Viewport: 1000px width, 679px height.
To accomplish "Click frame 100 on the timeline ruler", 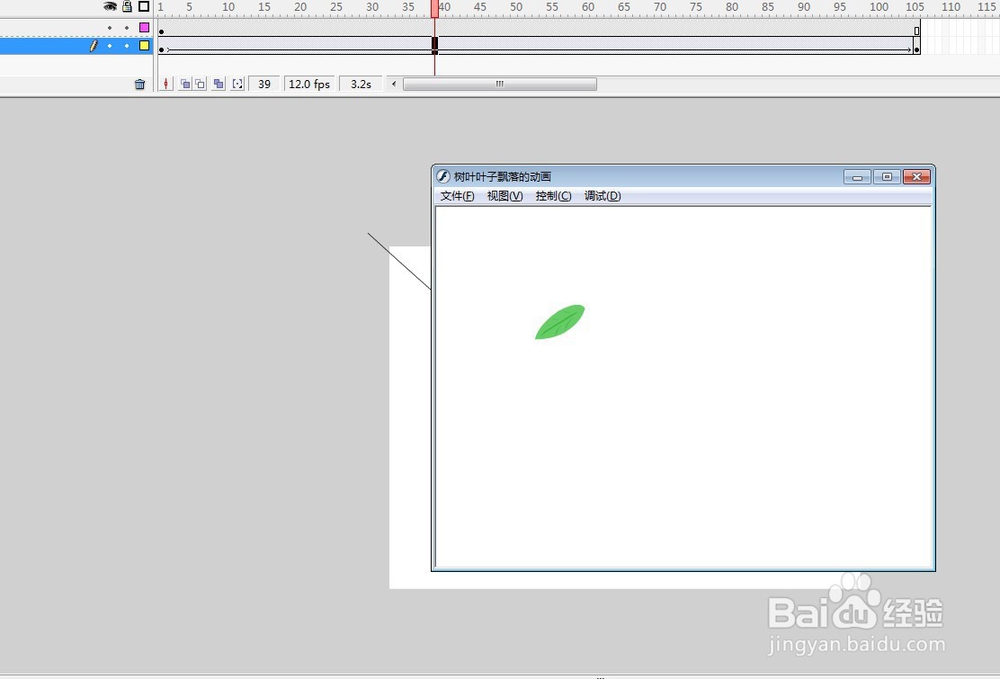I will (878, 7).
